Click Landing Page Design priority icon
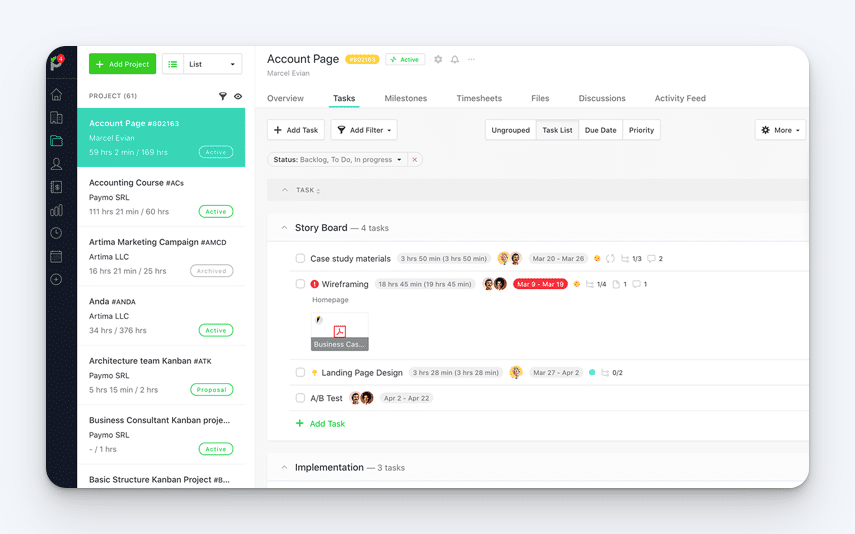This screenshot has height=534, width=855. coord(315,373)
